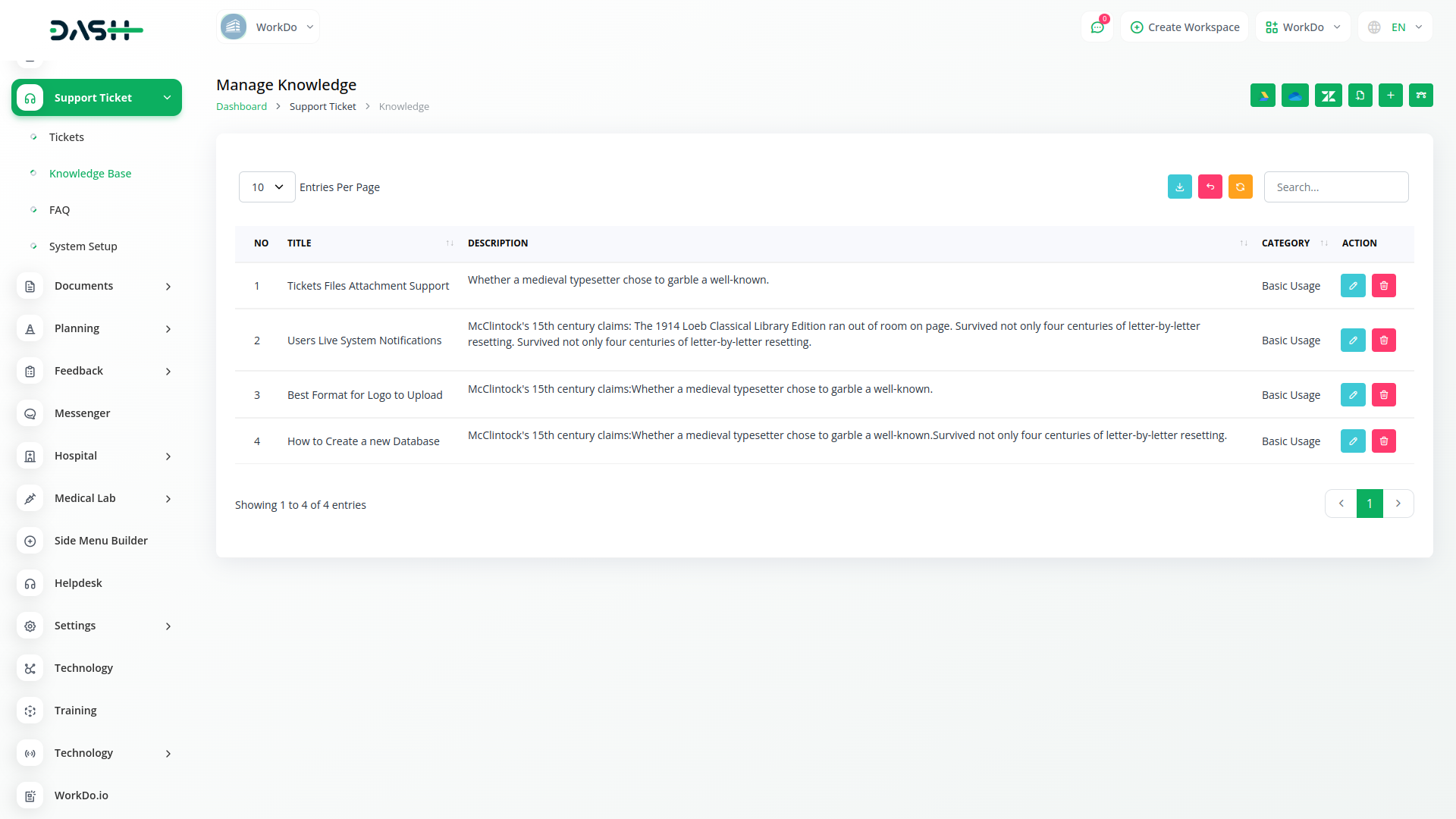
Task: Open the entries per page dropdown
Action: tap(267, 187)
